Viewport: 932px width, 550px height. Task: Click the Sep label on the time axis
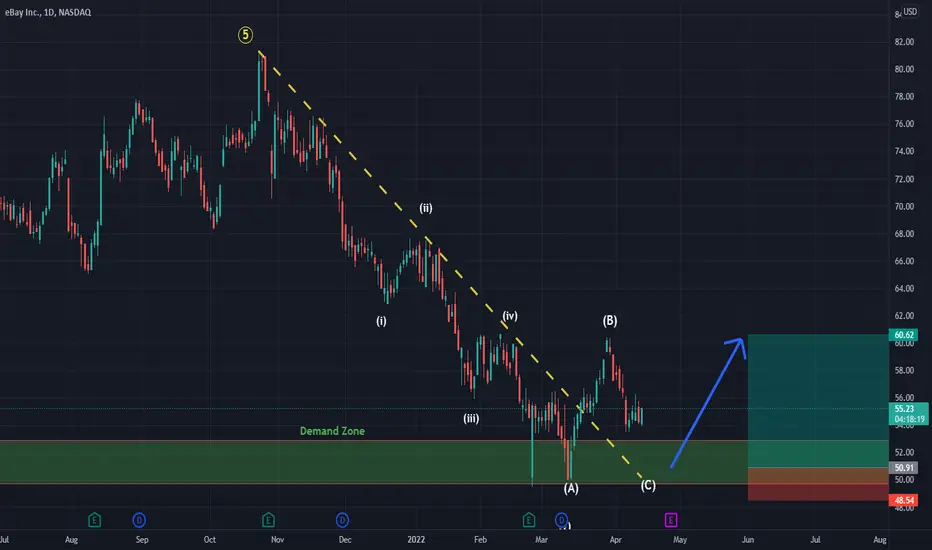coord(141,540)
